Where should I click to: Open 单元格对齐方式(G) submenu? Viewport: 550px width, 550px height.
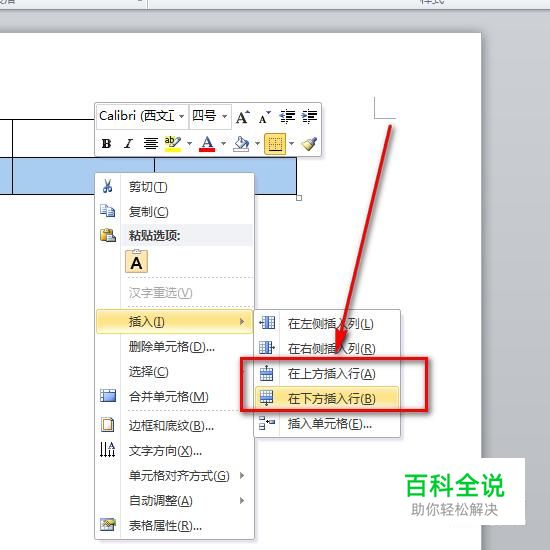(175, 476)
